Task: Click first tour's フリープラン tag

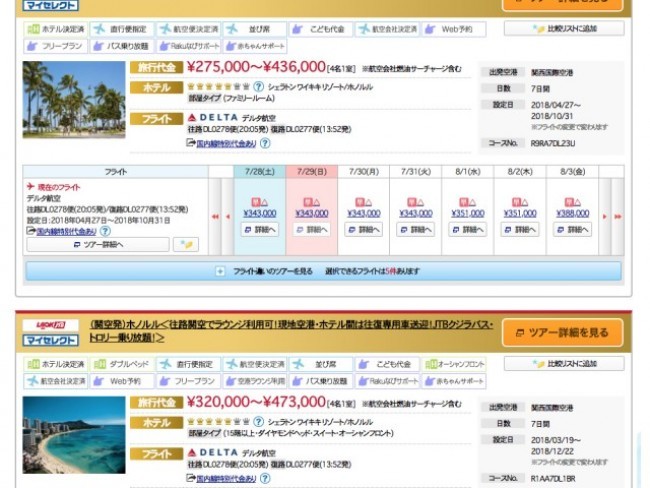Action: (56, 46)
